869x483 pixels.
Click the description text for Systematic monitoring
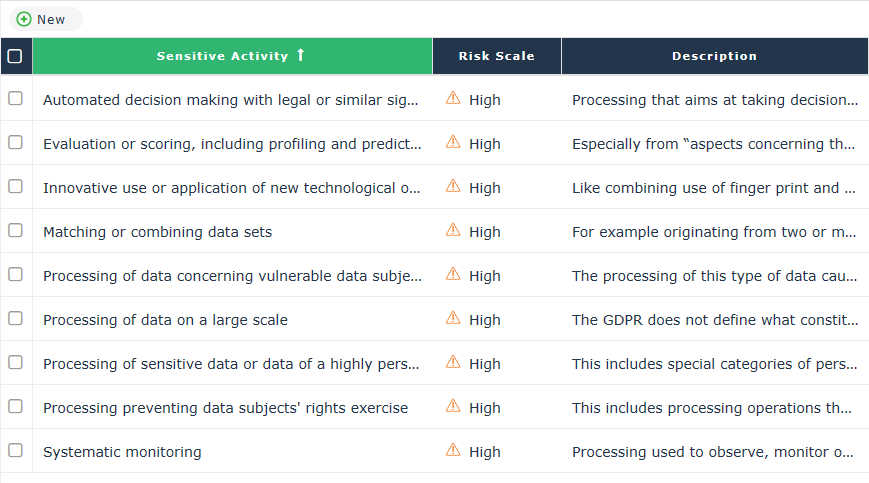(714, 452)
